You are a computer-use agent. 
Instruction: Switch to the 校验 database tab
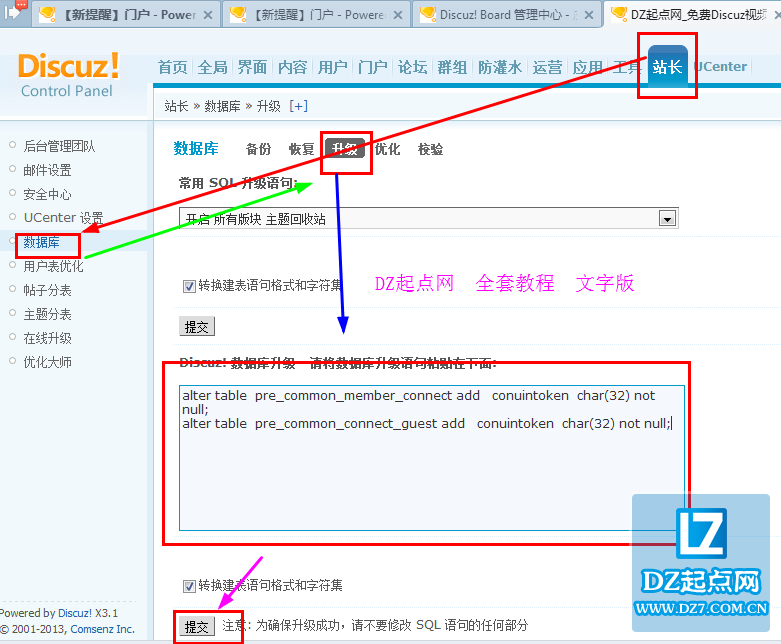[x=430, y=149]
